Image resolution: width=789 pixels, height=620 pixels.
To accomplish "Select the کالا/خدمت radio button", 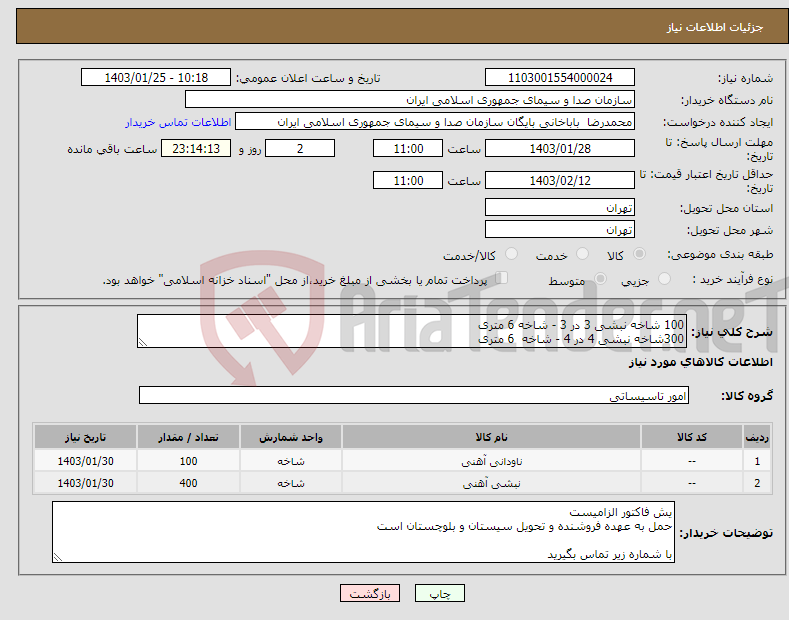I will 511,254.
